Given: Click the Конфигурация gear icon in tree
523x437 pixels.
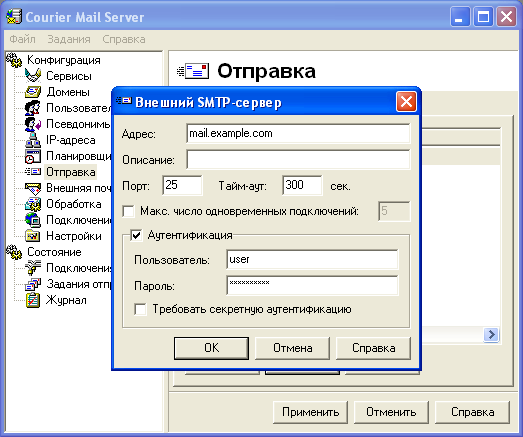Looking at the screenshot, I should click(x=14, y=60).
